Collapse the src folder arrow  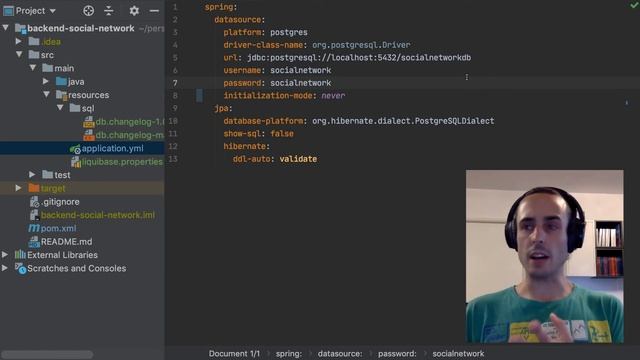pyautogui.click(x=19, y=54)
